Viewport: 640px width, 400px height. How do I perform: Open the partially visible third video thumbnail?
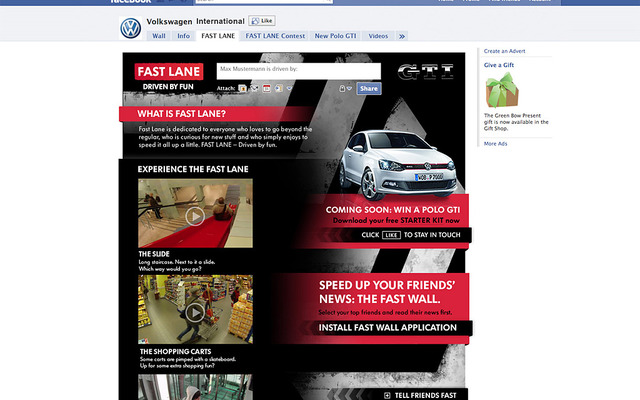coord(195,387)
